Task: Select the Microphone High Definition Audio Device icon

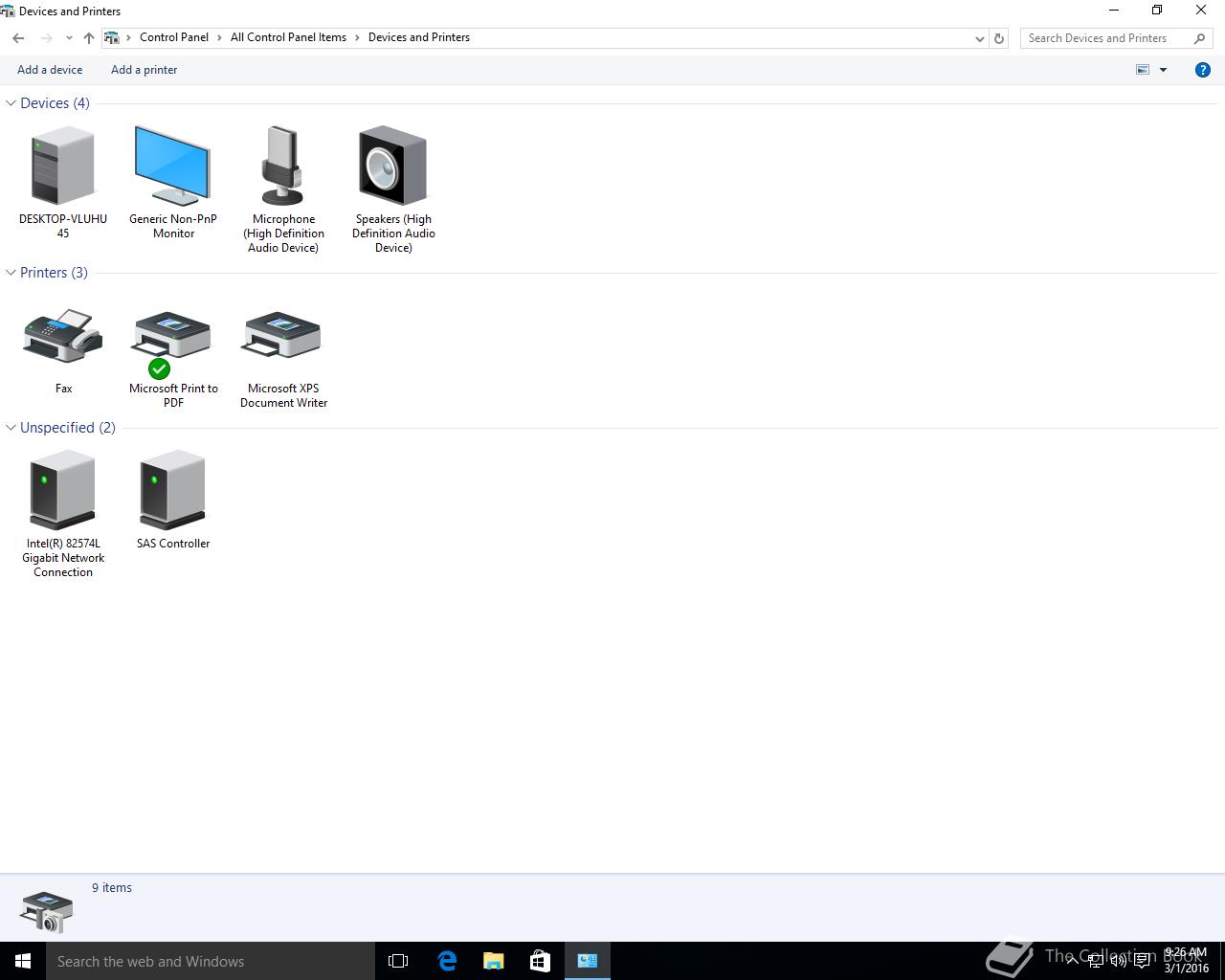Action: (x=283, y=166)
